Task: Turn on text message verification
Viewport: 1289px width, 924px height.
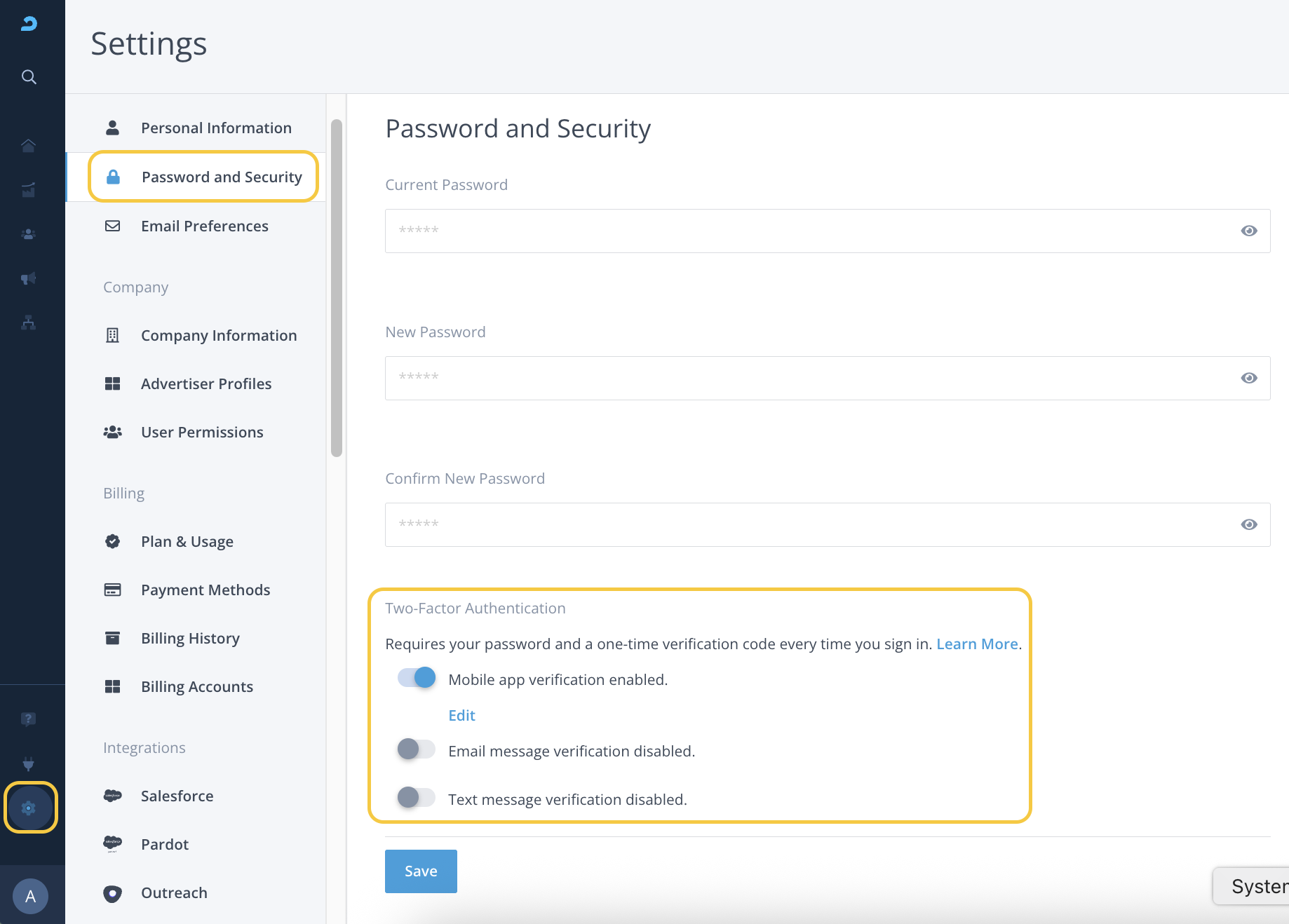Action: [x=417, y=798]
